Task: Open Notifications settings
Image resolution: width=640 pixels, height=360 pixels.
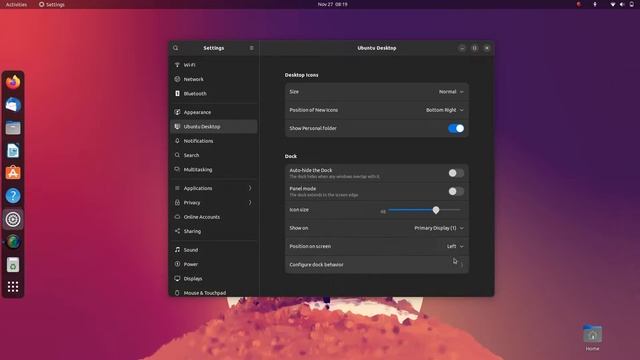Action: pyautogui.click(x=213, y=141)
